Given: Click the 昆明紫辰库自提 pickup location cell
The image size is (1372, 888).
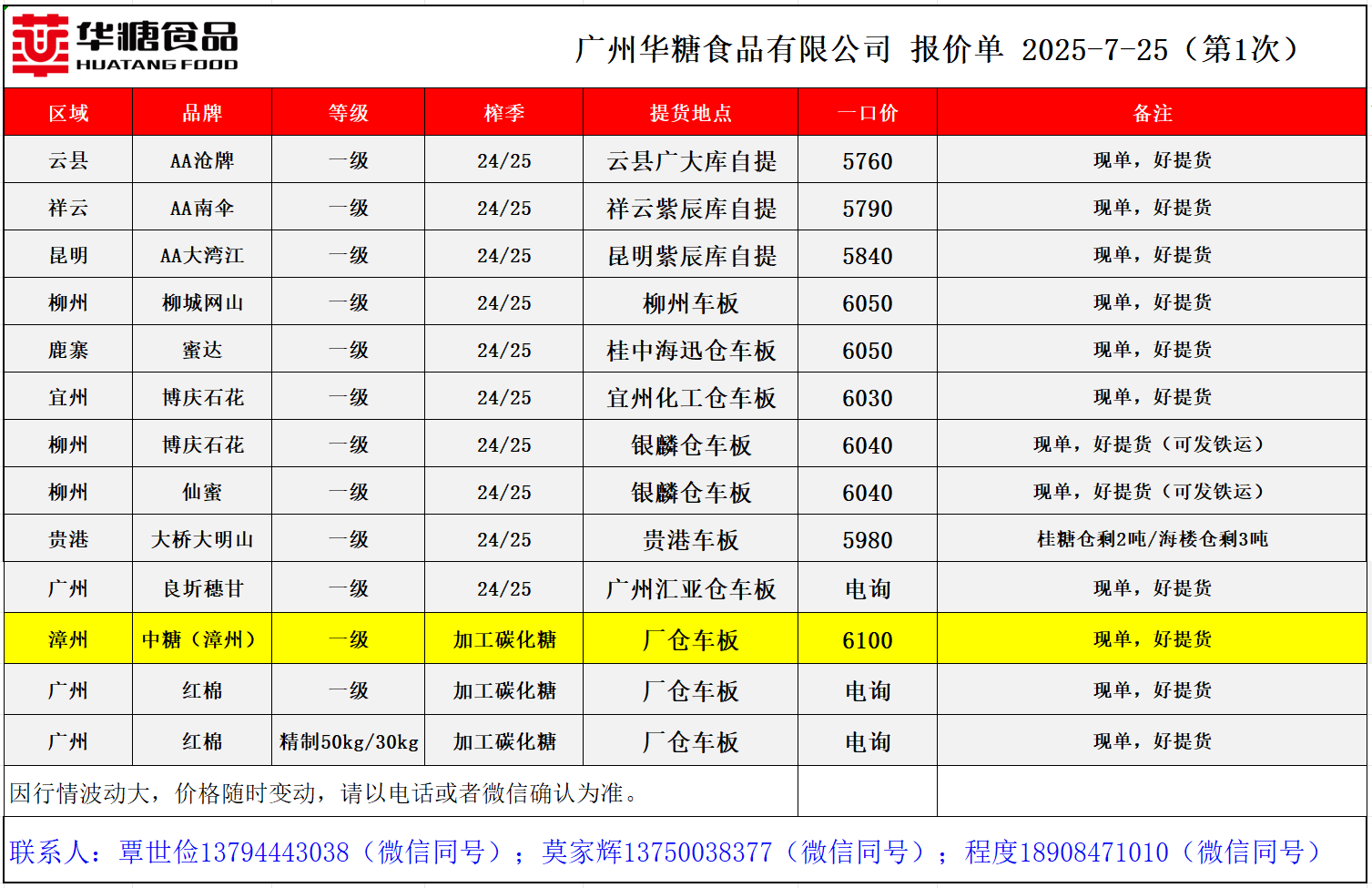Looking at the screenshot, I should pos(691,256).
